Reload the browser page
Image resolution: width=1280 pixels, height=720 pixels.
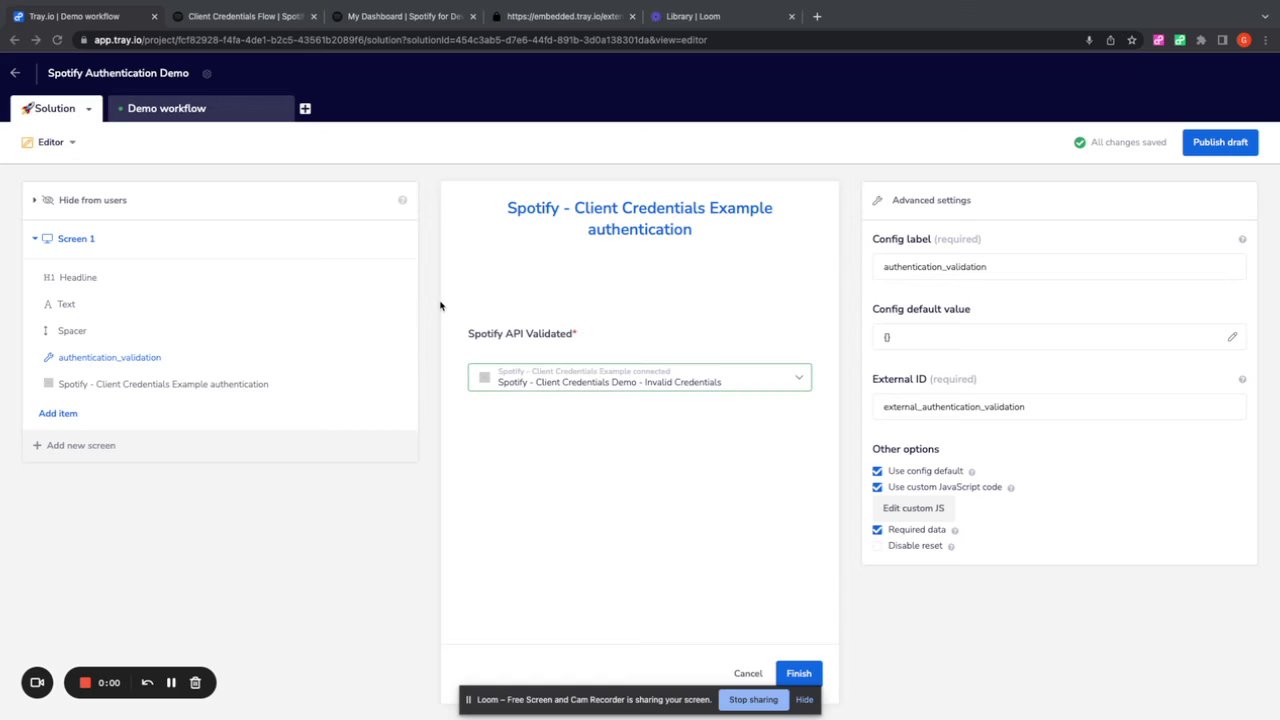coord(57,40)
